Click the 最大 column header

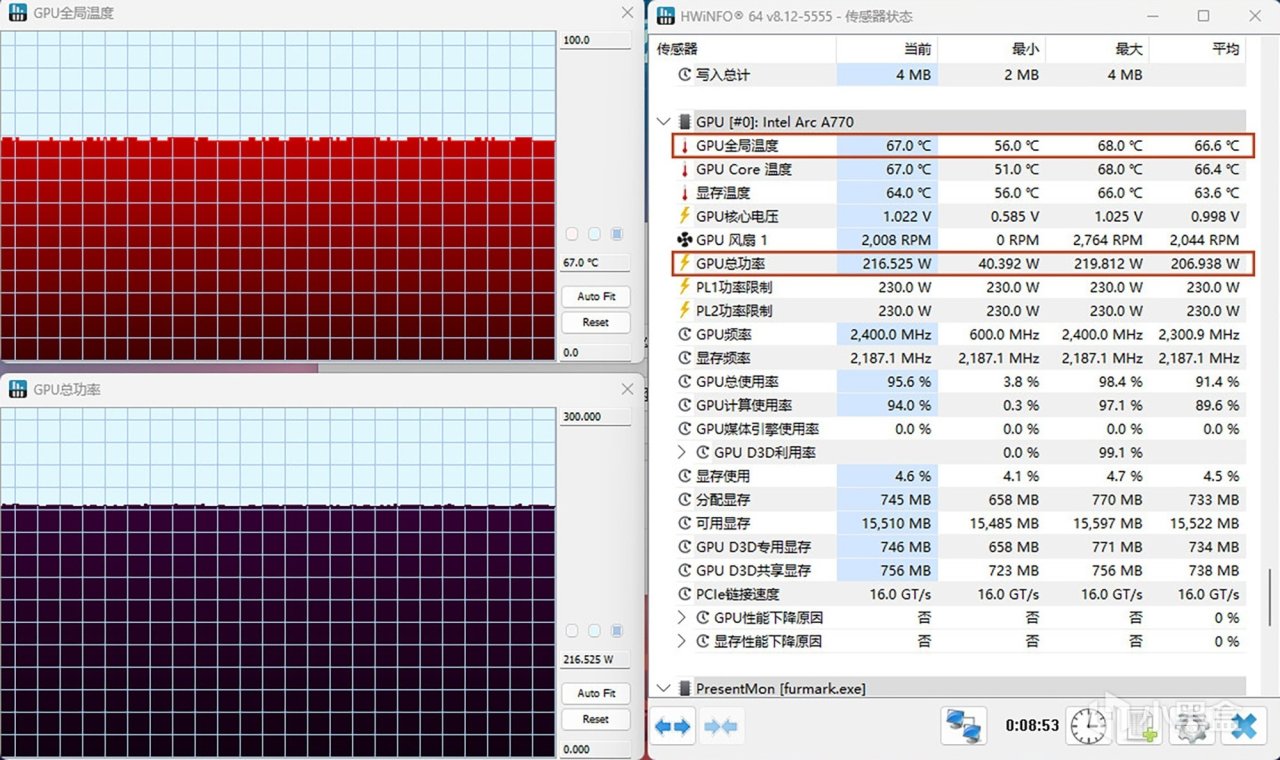[x=1096, y=50]
